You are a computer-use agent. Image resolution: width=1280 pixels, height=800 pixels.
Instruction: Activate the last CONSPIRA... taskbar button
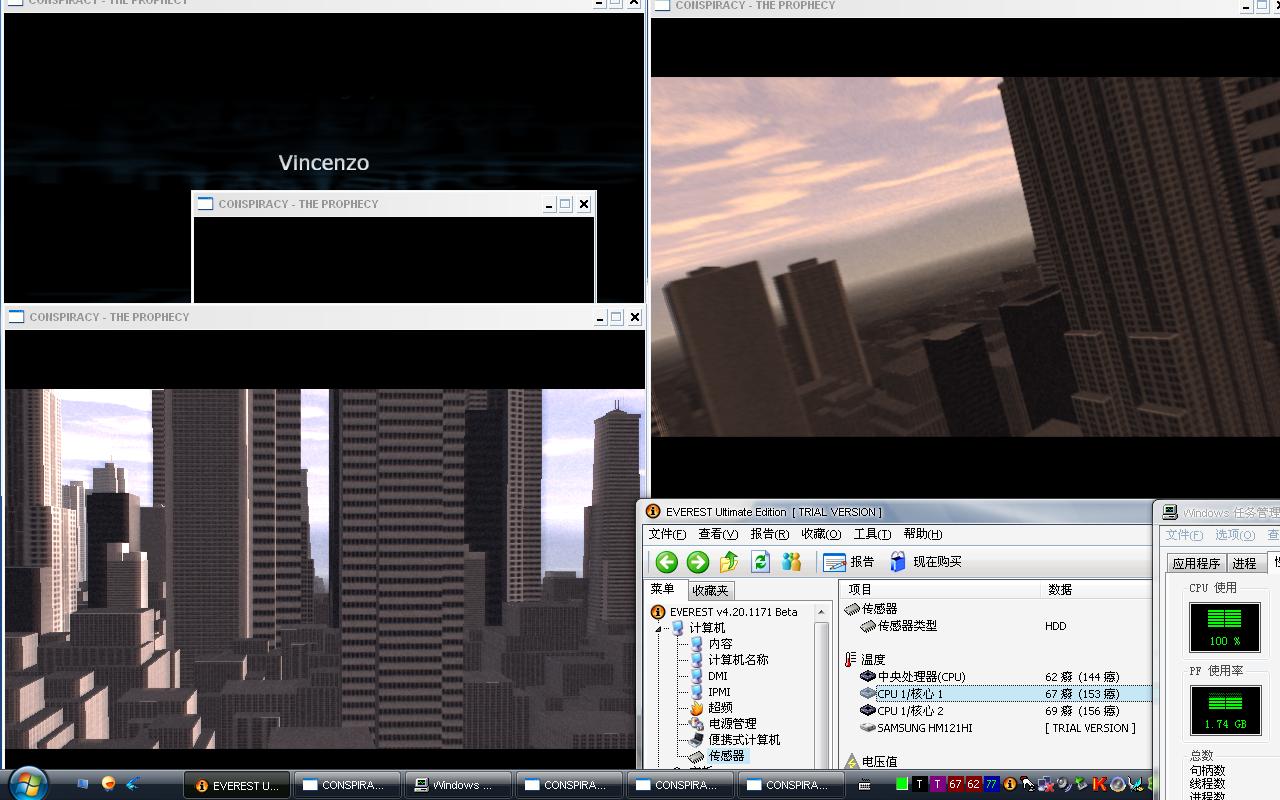[789, 785]
